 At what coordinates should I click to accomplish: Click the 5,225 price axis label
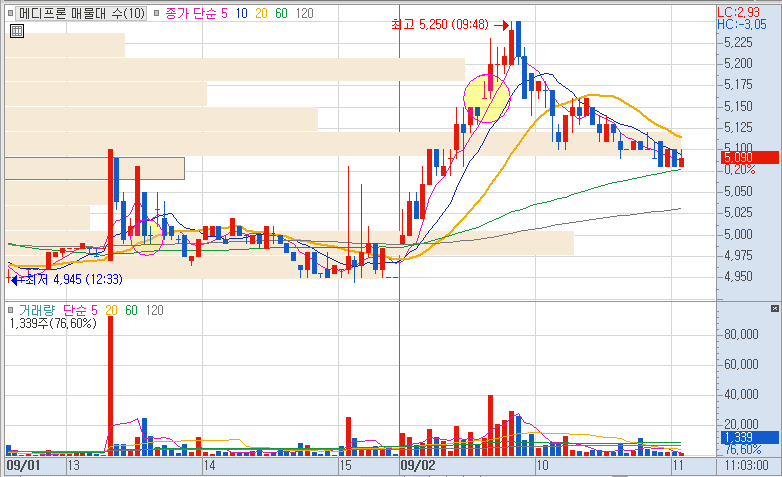pyautogui.click(x=738, y=42)
